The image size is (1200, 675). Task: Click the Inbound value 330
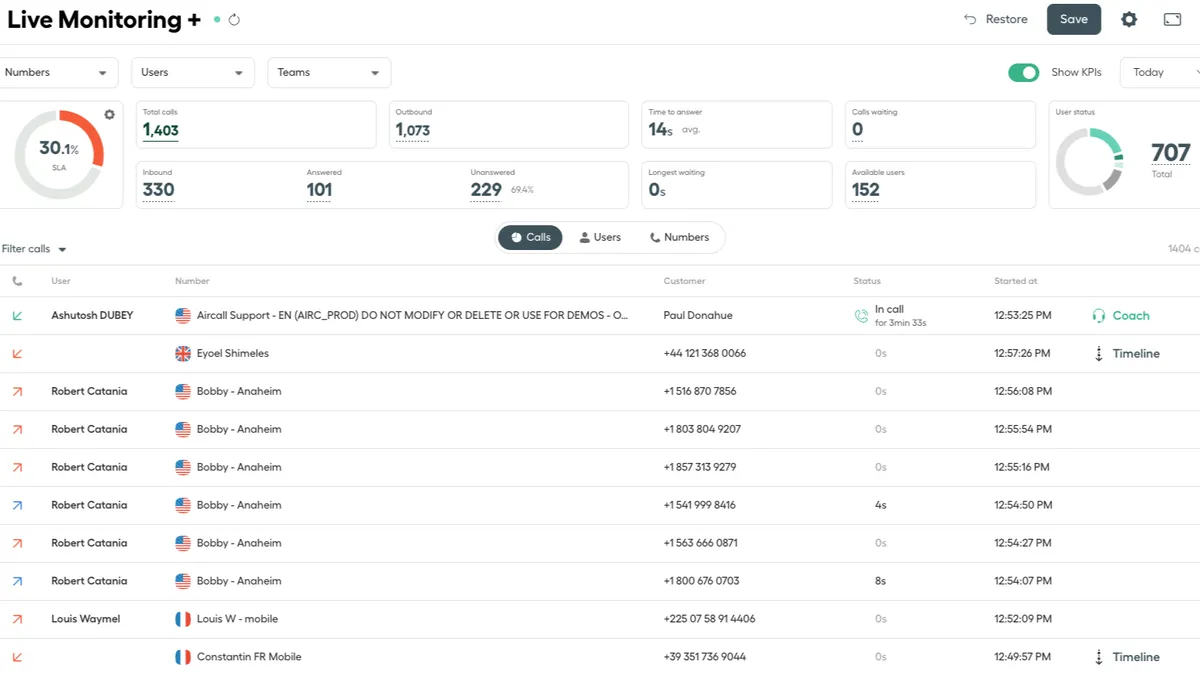click(x=158, y=190)
